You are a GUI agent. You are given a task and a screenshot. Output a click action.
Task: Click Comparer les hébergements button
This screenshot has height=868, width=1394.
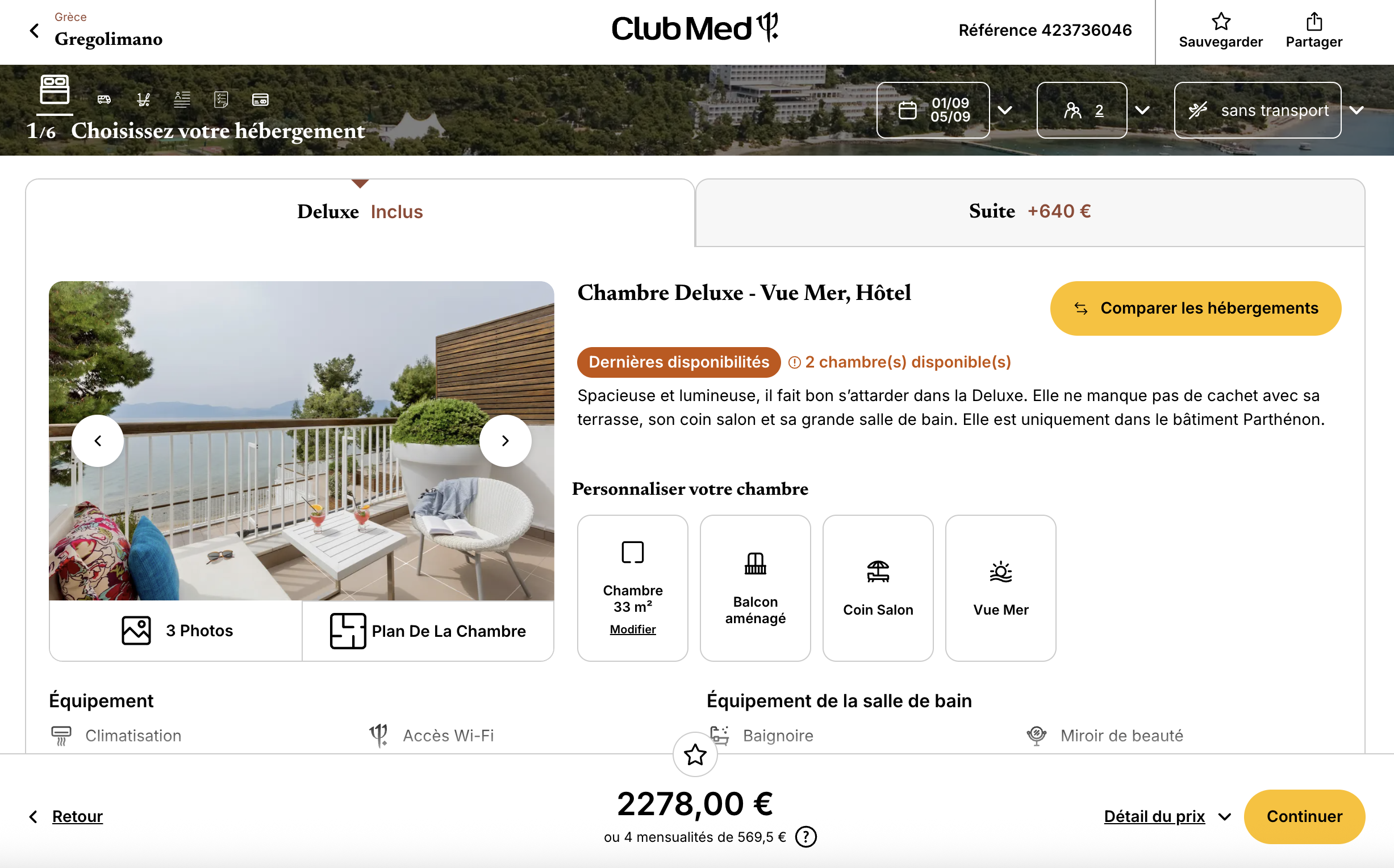[1195, 308]
